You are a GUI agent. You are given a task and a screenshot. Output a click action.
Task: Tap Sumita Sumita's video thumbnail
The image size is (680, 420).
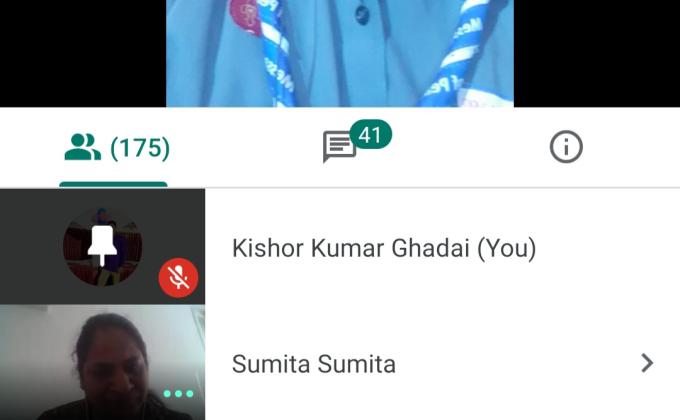point(102,362)
